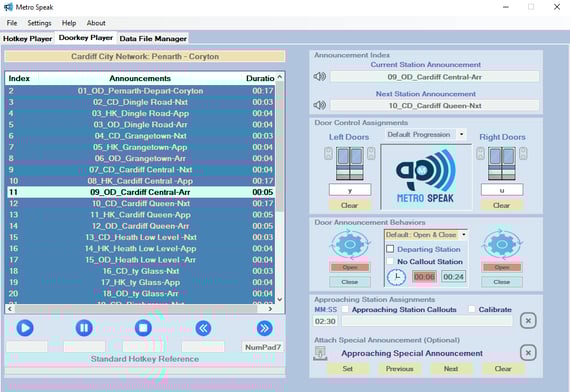Click the announcement list vertical scrollbar thumb
The image size is (570, 392).
point(280,145)
